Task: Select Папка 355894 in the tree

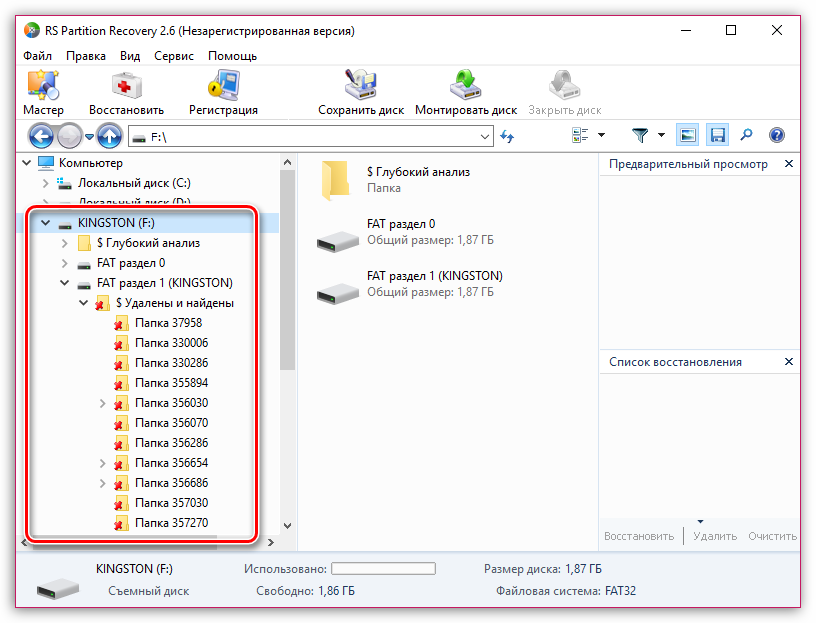Action: pyautogui.click(x=171, y=383)
